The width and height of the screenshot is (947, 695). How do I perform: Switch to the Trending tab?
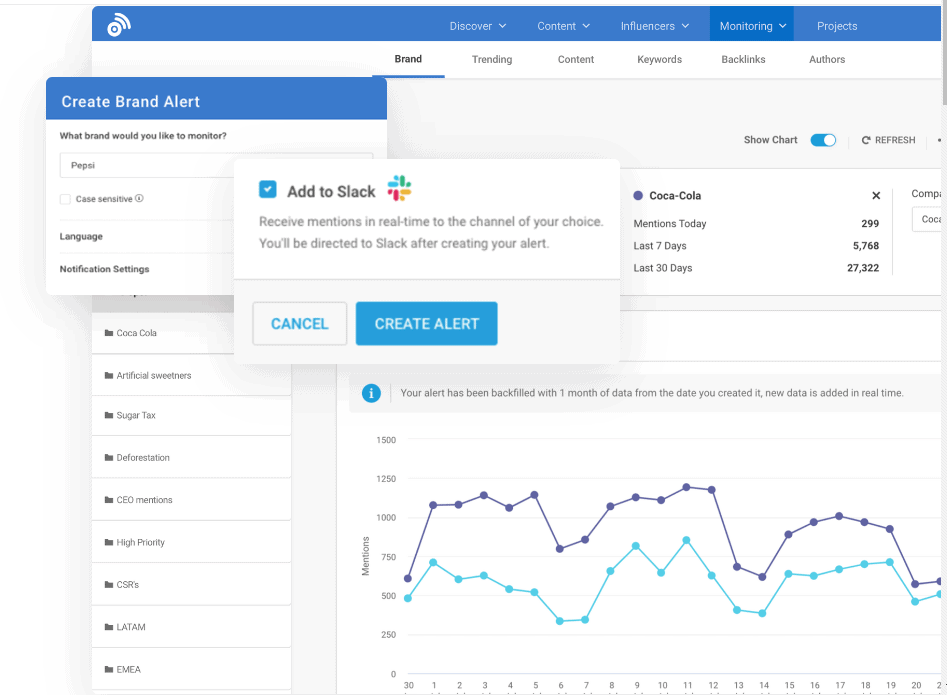pyautogui.click(x=491, y=59)
